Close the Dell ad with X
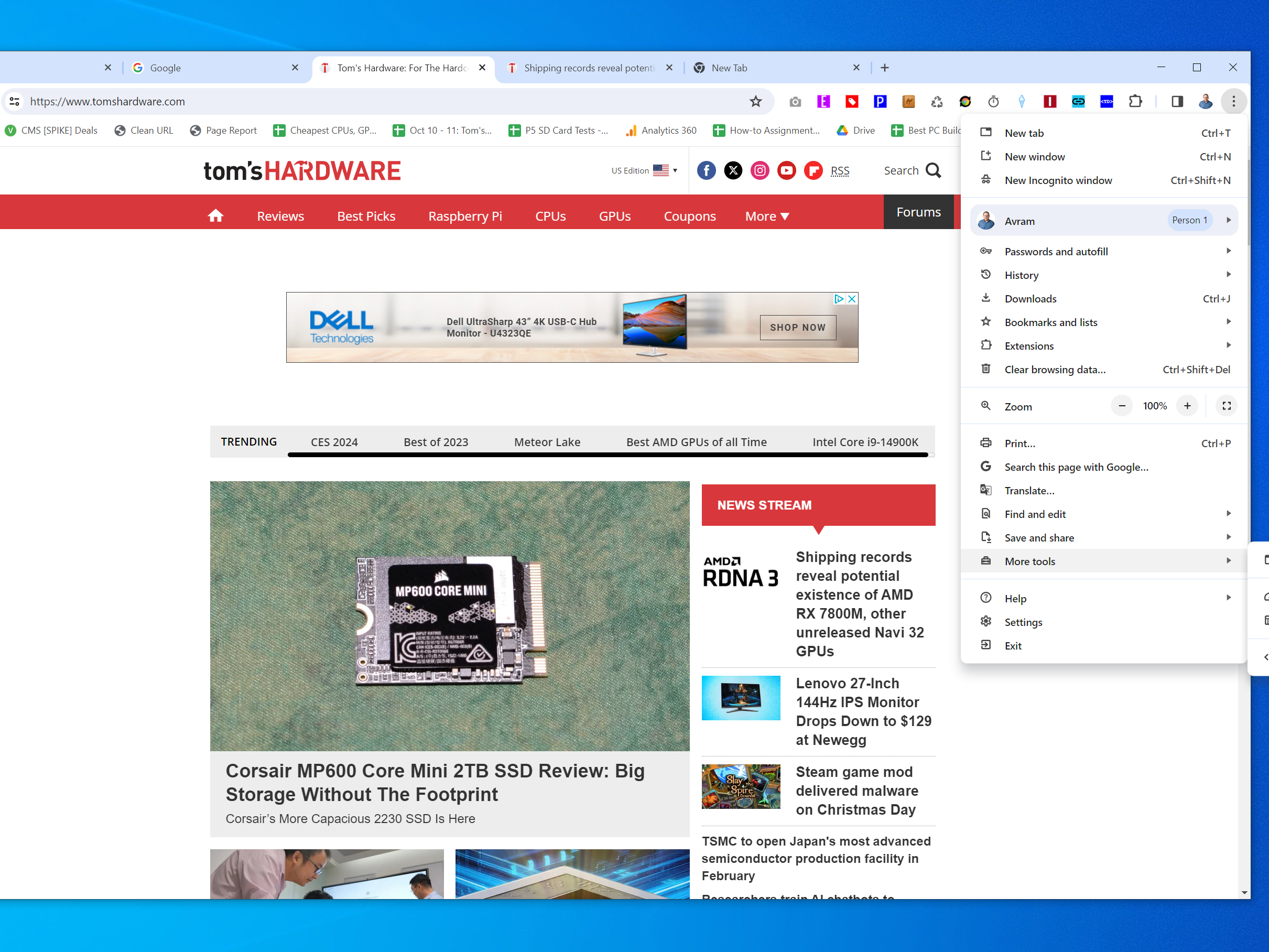Viewport: 1269px width, 952px height. [x=852, y=298]
